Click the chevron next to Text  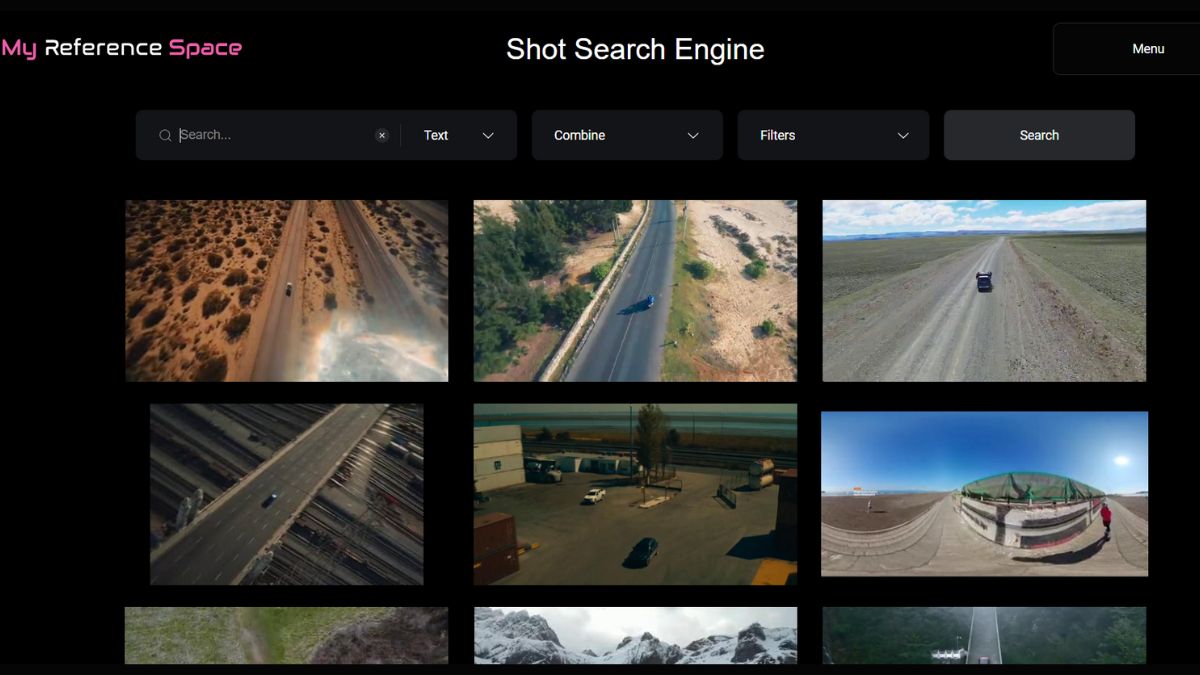(x=489, y=135)
